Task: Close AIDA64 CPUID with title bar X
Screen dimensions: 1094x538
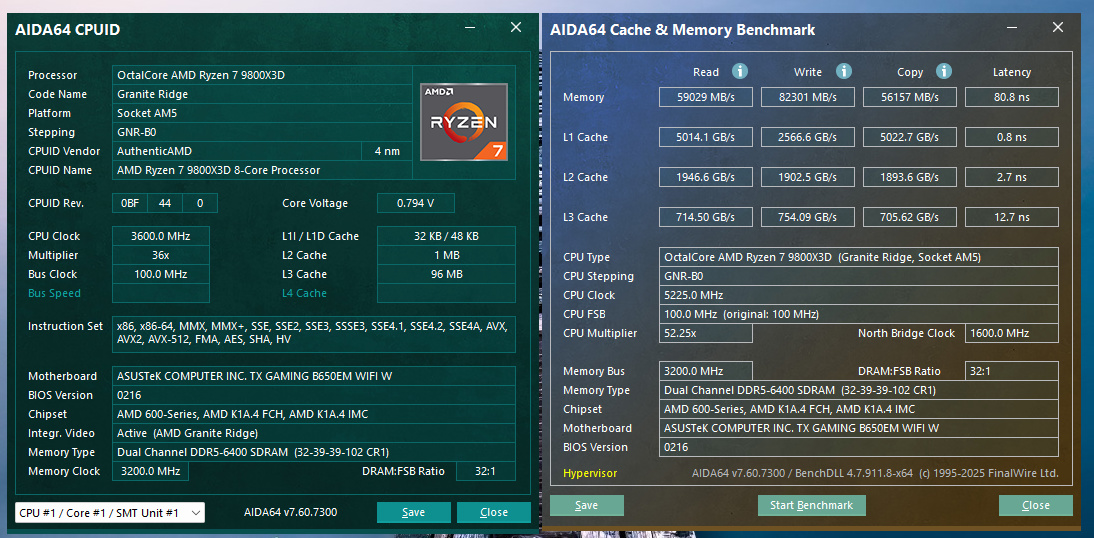Action: point(516,27)
